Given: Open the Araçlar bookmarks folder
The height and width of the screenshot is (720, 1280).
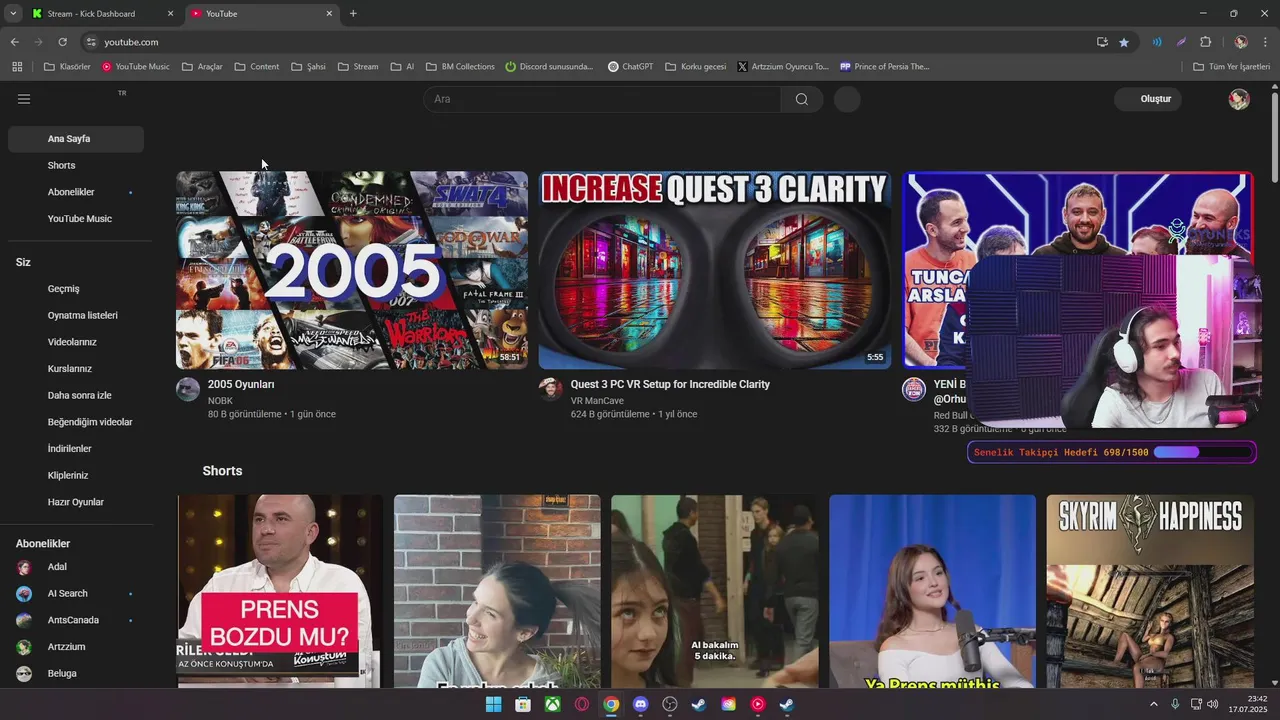Looking at the screenshot, I should pyautogui.click(x=202, y=67).
